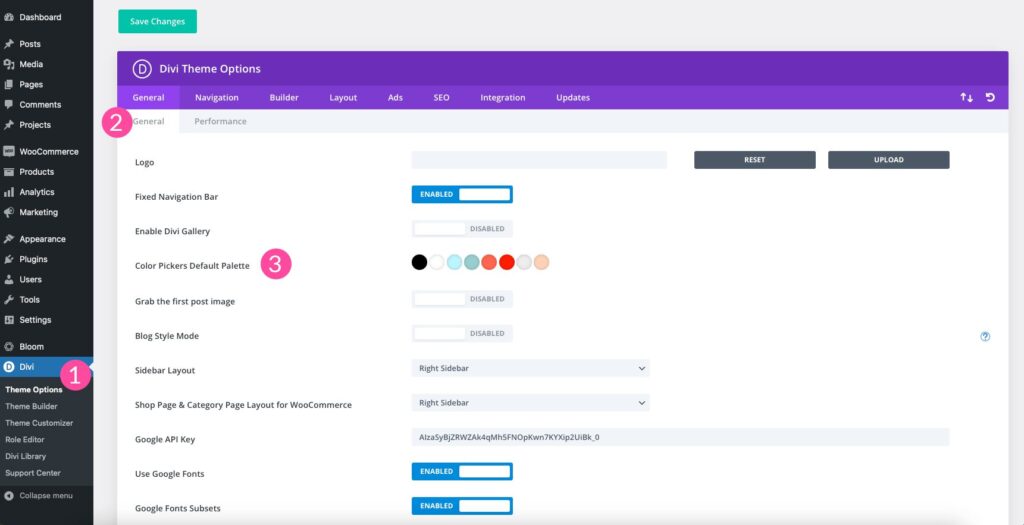Click the Marketing megaphone icon
This screenshot has height=525, width=1024.
pos(8,212)
